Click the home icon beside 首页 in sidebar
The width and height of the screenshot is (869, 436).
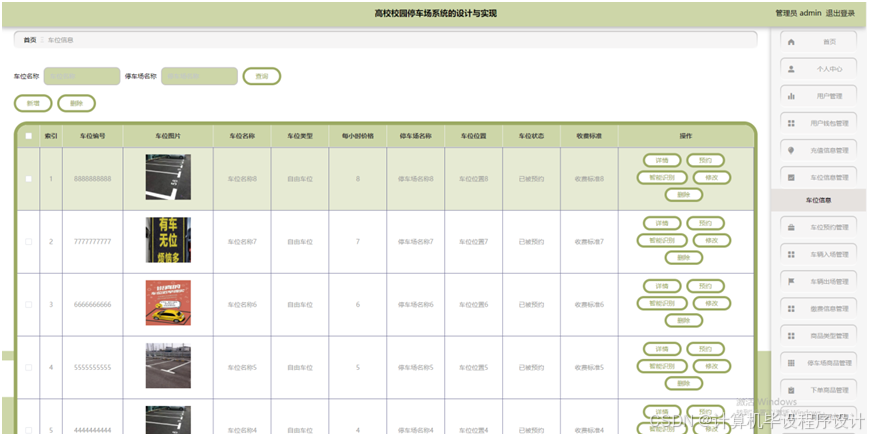(x=791, y=42)
